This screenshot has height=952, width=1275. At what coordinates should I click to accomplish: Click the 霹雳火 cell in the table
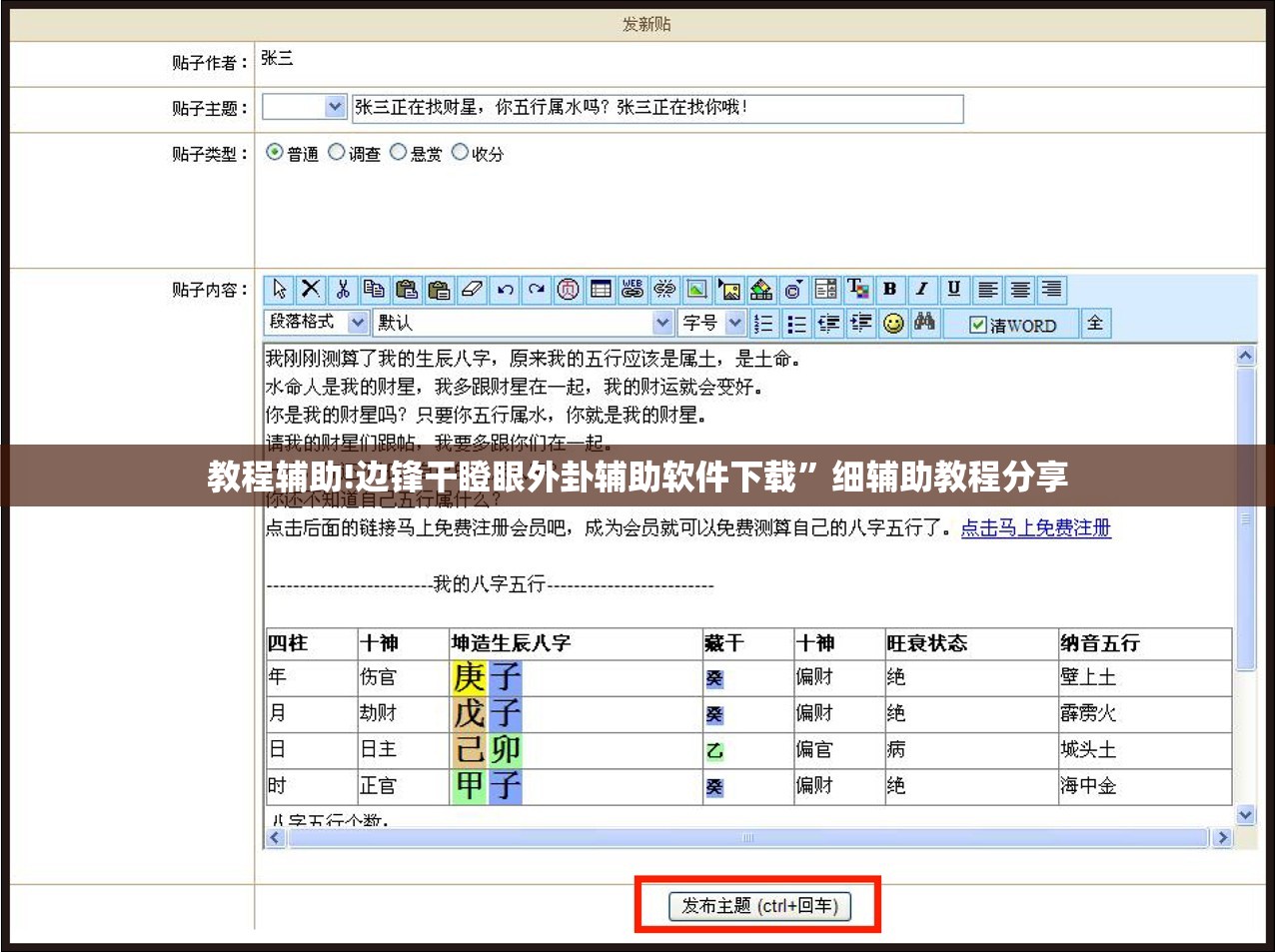coord(1145,713)
